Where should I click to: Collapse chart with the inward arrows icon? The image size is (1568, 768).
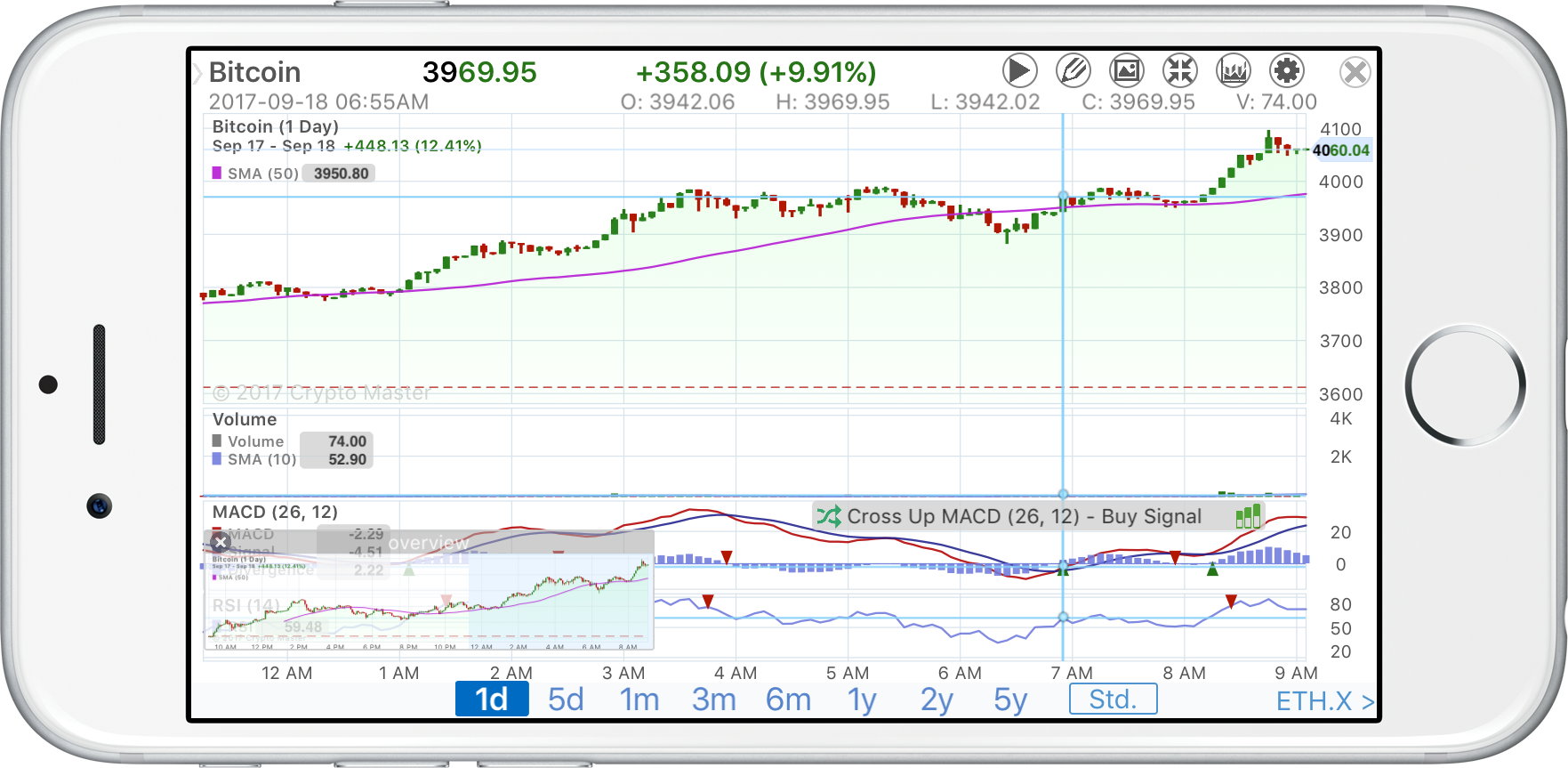click(1180, 70)
